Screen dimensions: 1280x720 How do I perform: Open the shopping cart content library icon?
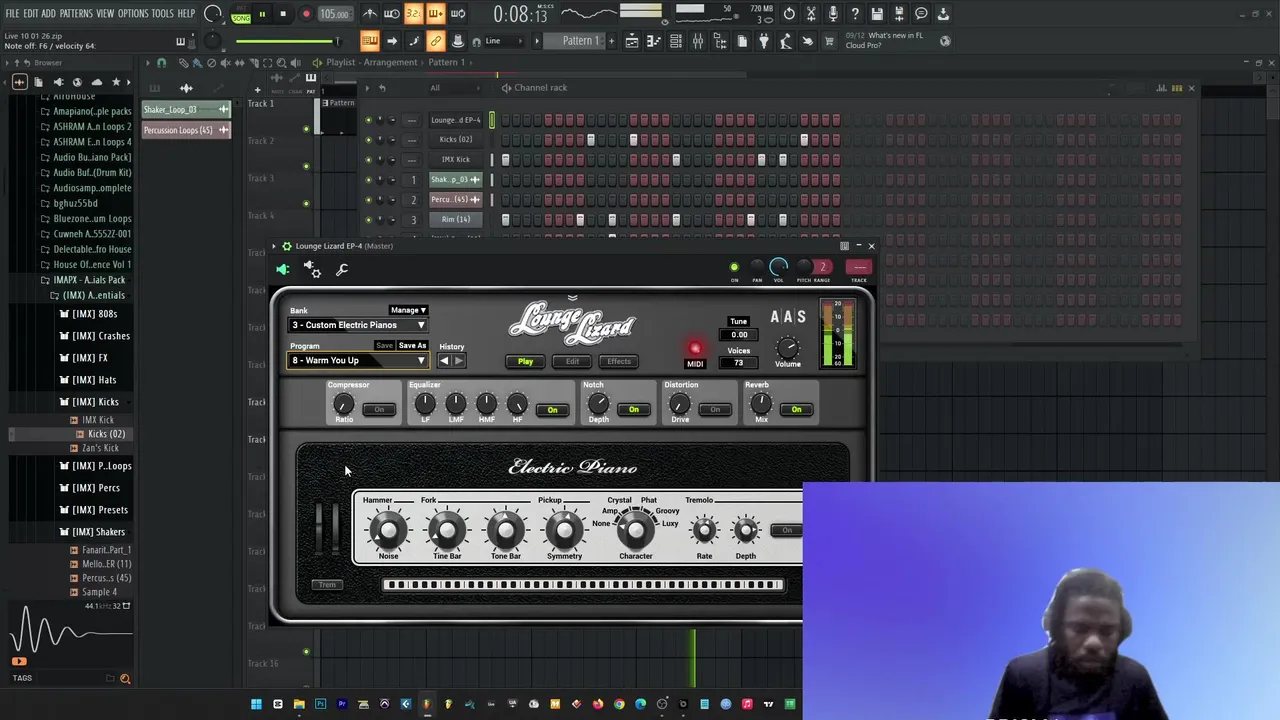pyautogui.click(x=829, y=41)
